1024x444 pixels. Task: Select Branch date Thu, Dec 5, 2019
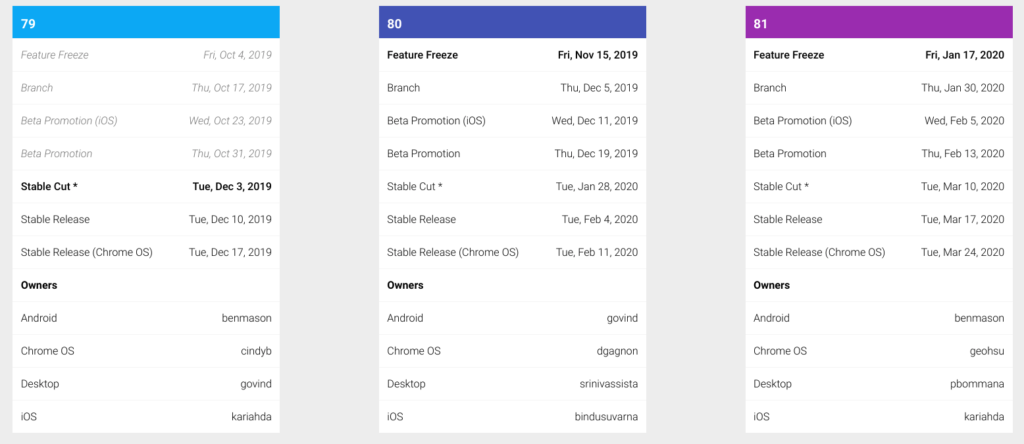pos(599,88)
